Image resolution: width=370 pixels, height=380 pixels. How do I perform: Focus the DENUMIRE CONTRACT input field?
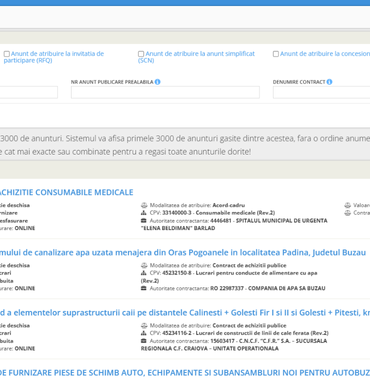[321, 92]
